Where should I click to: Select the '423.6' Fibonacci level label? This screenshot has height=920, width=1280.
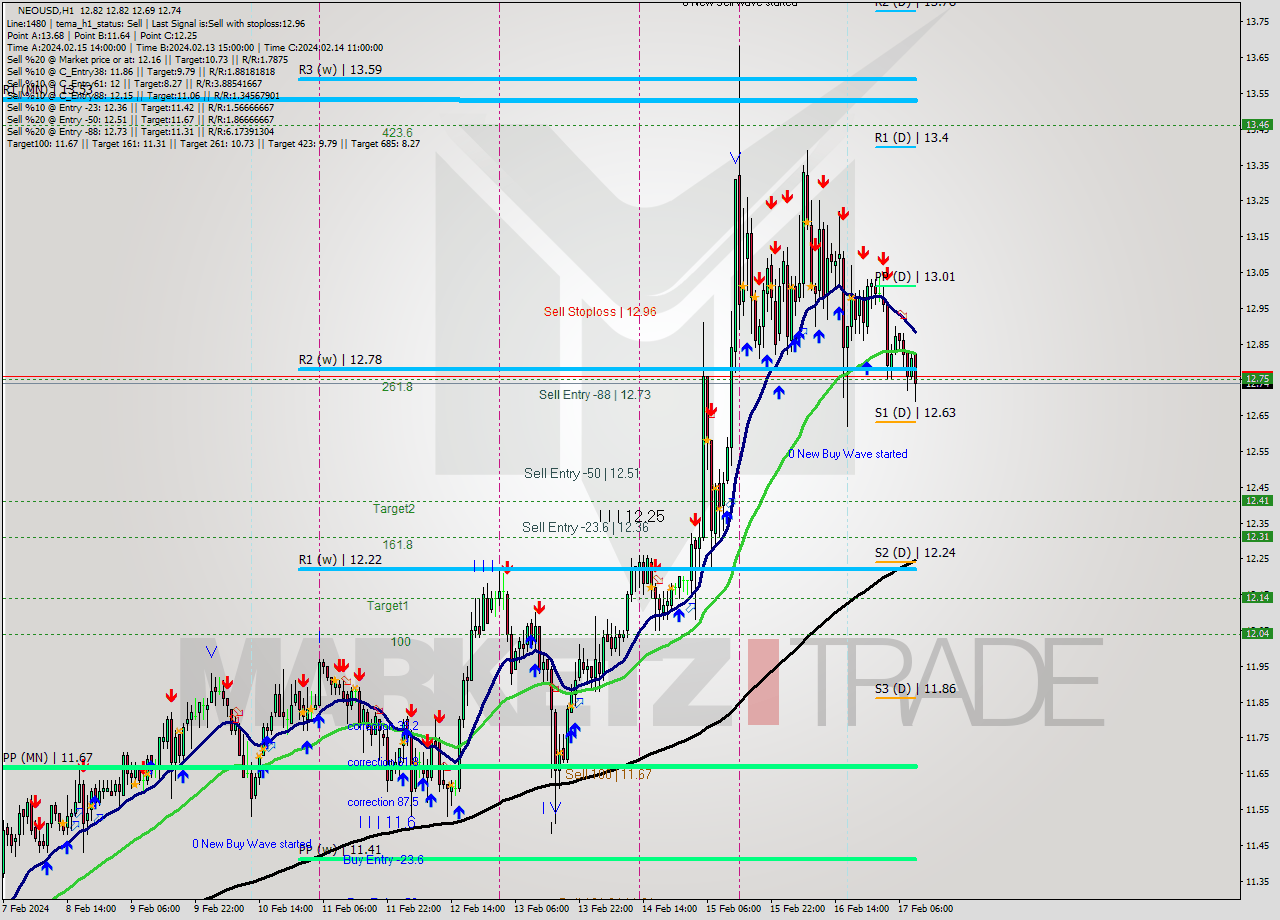click(x=397, y=132)
